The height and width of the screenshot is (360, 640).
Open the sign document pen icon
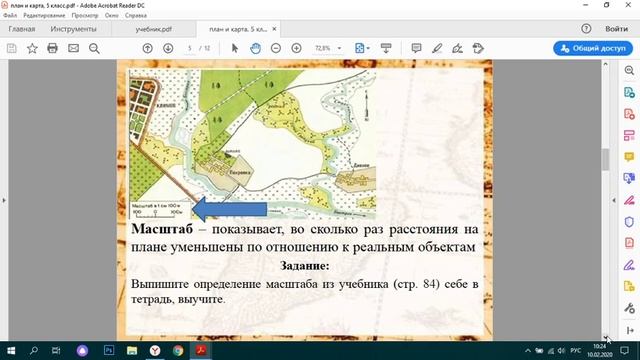tap(458, 48)
